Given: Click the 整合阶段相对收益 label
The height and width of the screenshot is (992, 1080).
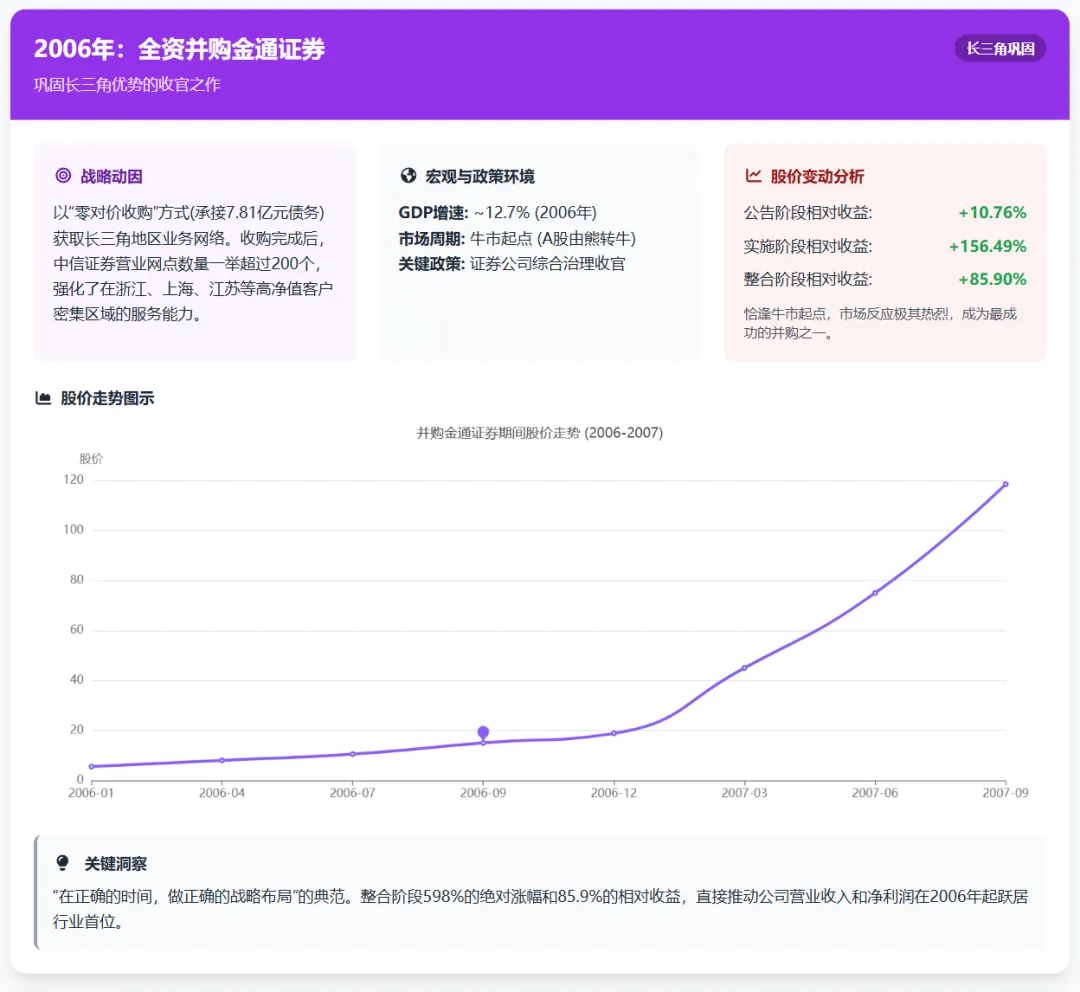Looking at the screenshot, I should pos(807,279).
